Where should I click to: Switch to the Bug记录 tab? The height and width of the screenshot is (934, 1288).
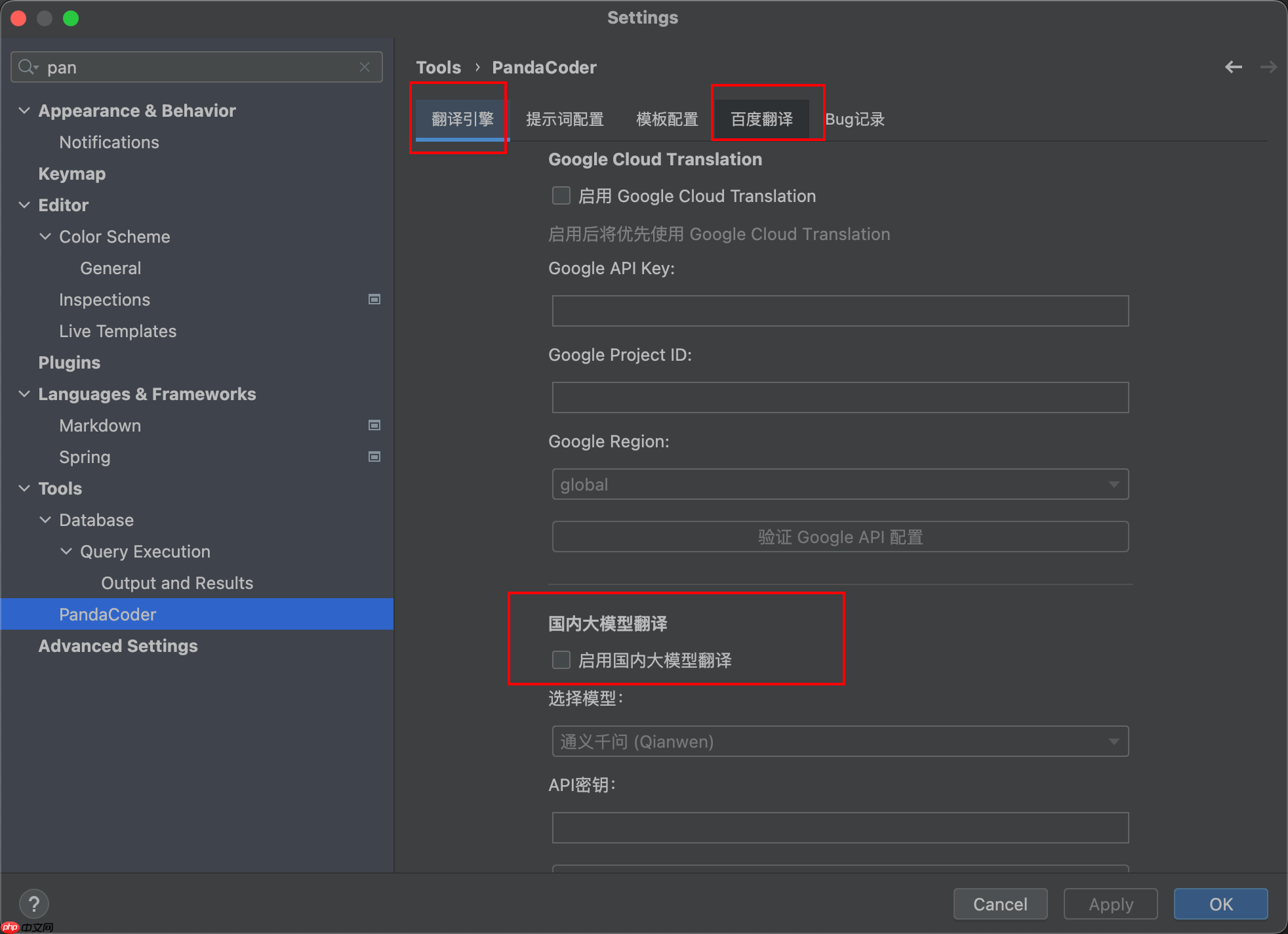point(855,119)
